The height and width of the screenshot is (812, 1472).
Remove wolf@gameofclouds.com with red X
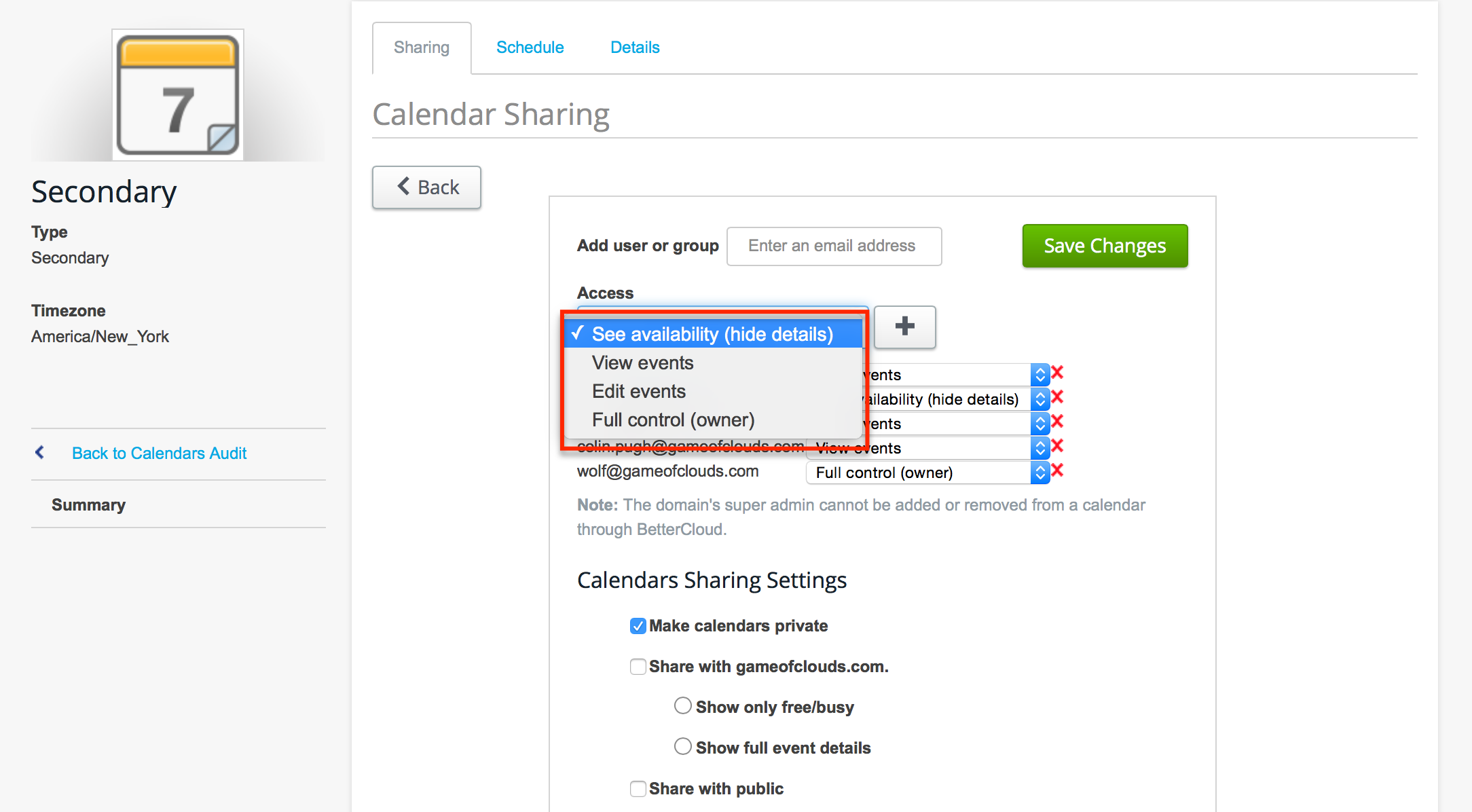[1057, 470]
